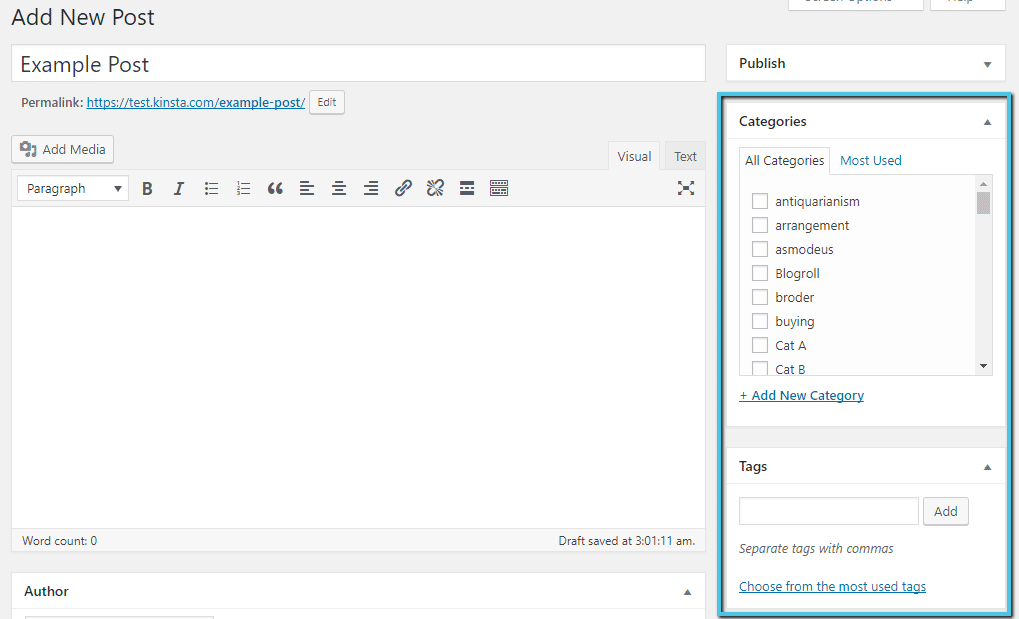Image resolution: width=1019 pixels, height=619 pixels.
Task: Select the Cat A category checkbox
Action: pos(760,345)
